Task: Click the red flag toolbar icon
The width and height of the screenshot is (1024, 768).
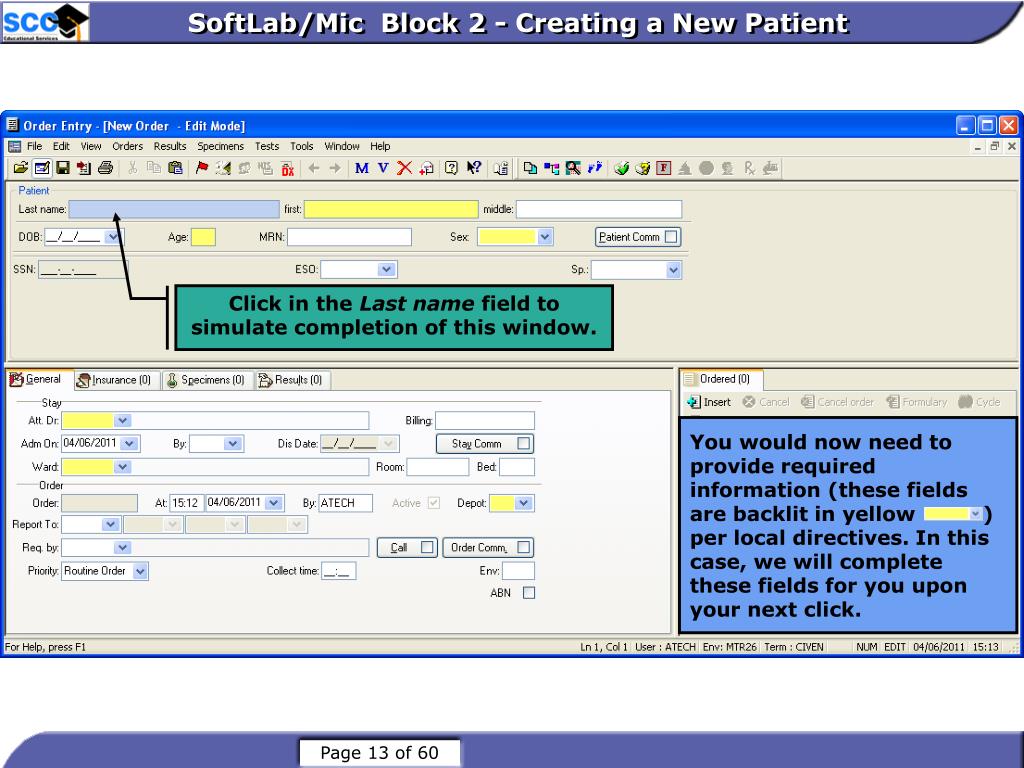Action: pos(201,169)
